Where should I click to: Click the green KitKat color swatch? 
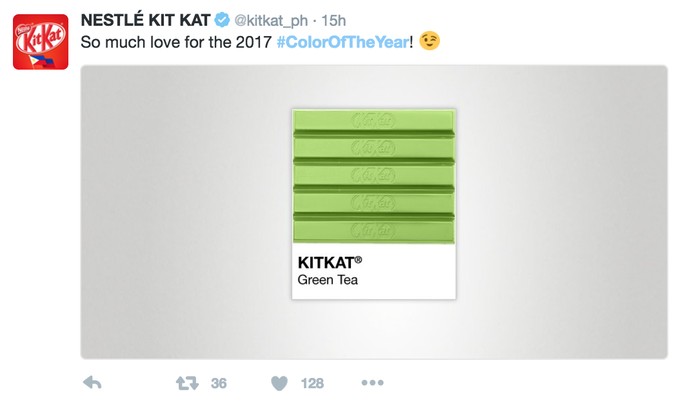[373, 174]
